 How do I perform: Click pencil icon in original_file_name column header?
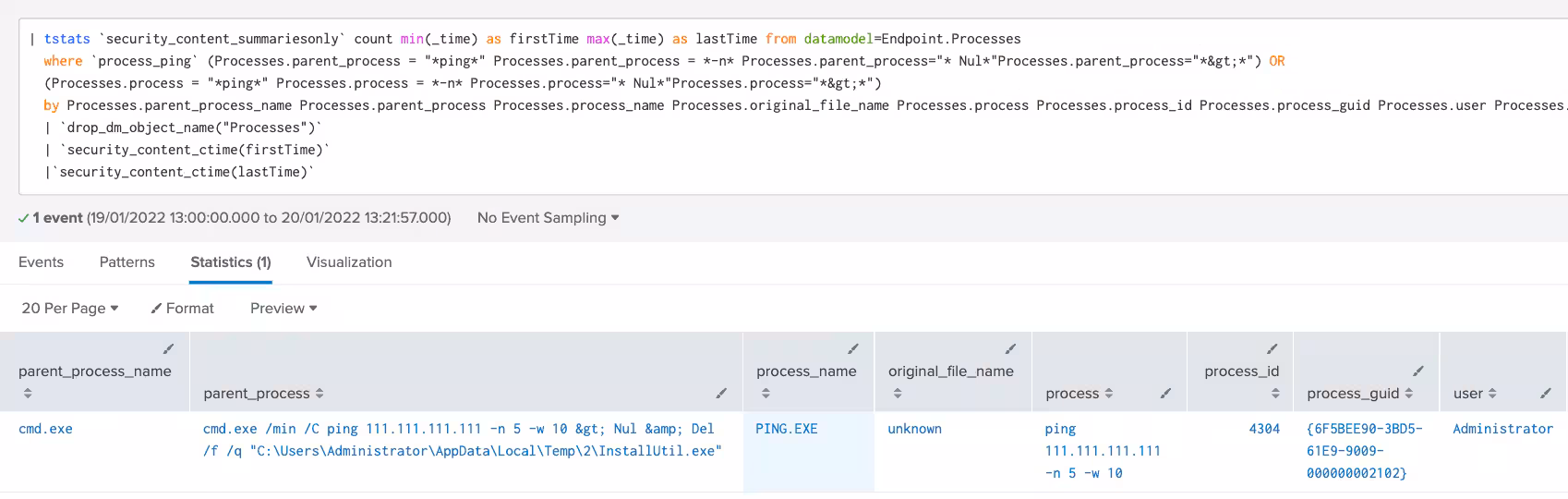click(x=1010, y=349)
